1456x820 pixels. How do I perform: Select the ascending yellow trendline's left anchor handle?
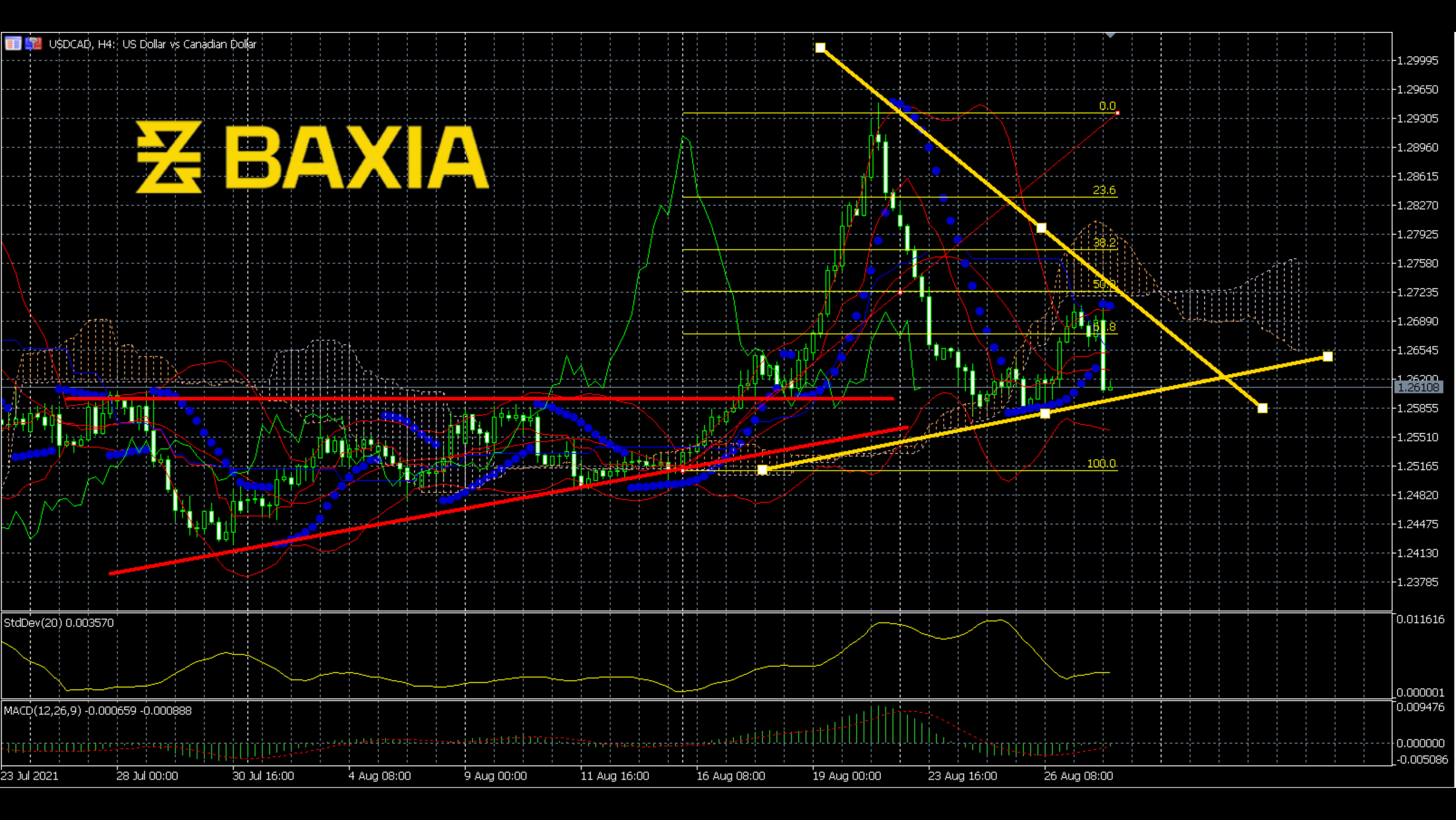tap(762, 470)
